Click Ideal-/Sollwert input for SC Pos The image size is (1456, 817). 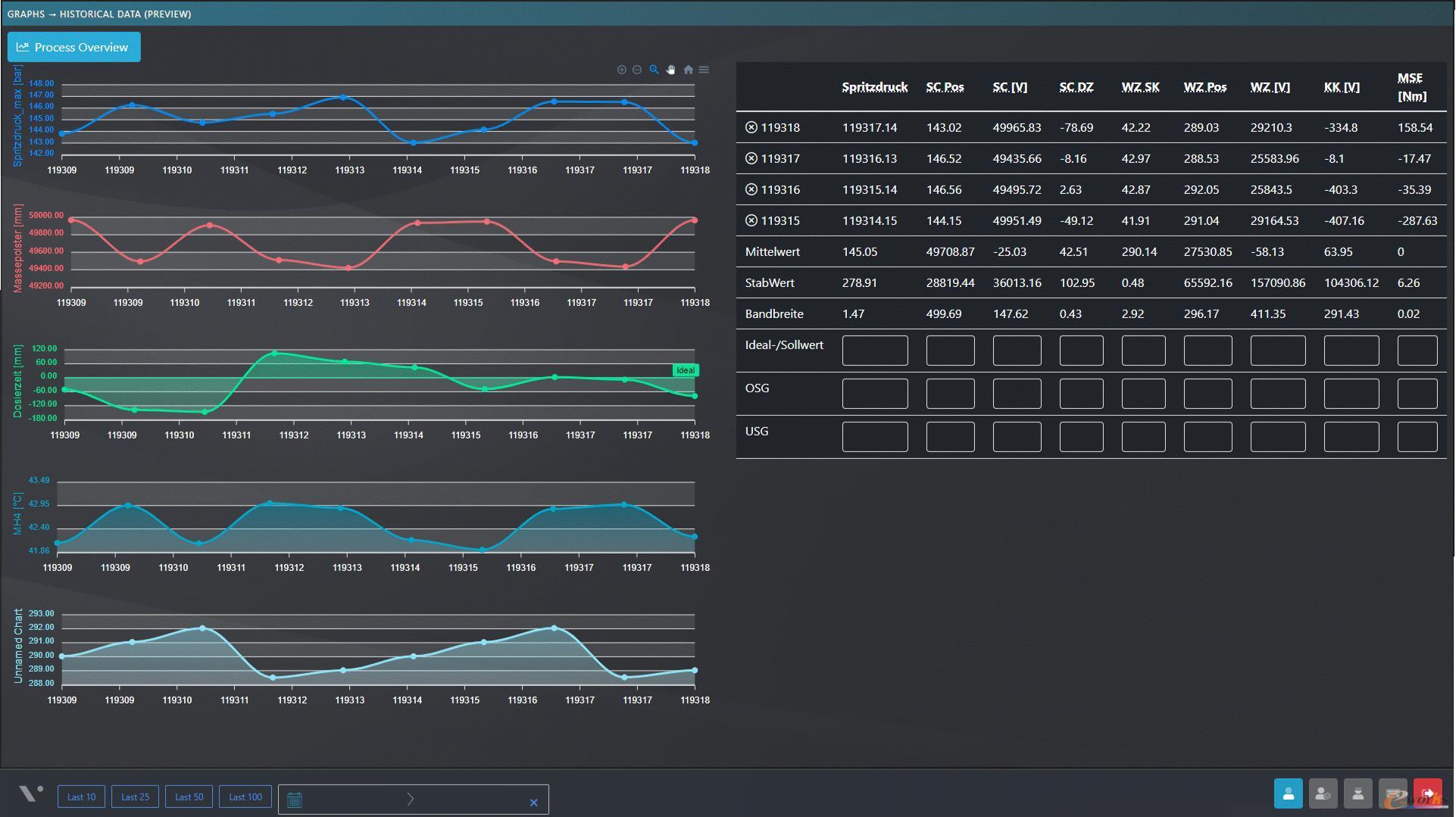950,351
